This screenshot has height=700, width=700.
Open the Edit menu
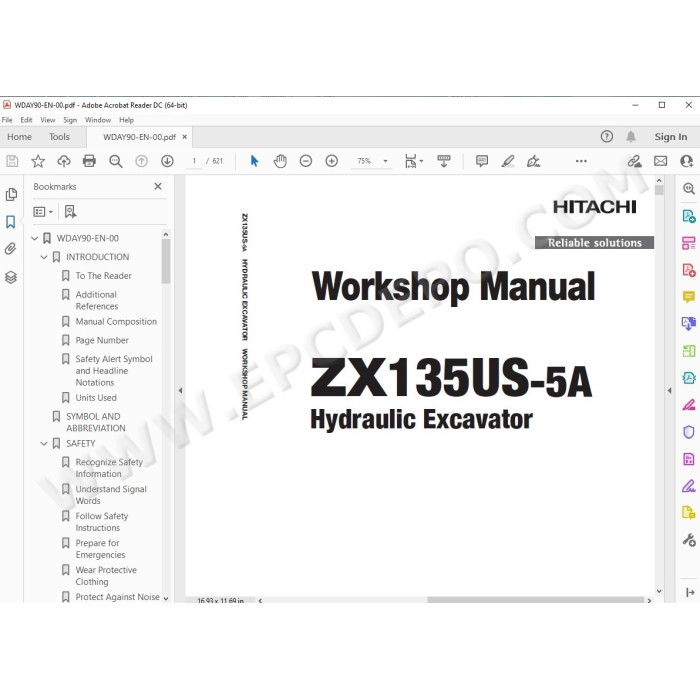point(26,120)
